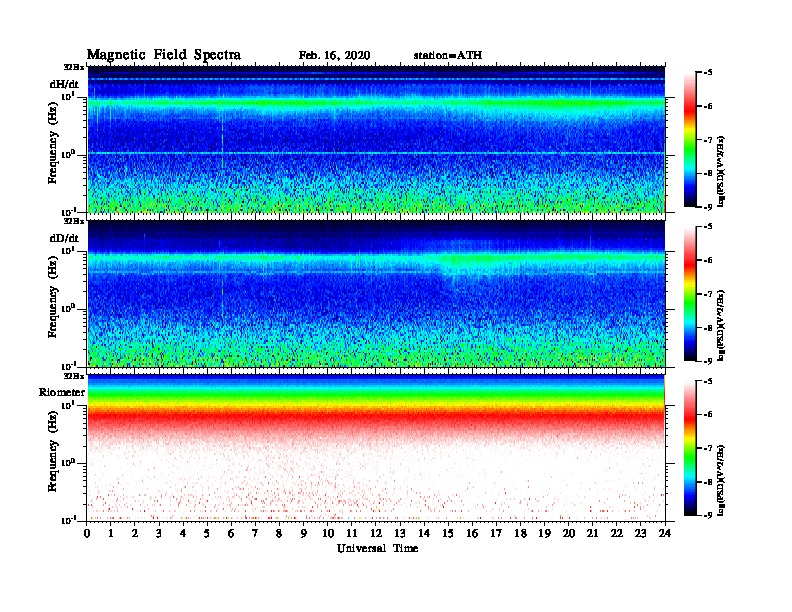Click the hour 16 tick label on time axis
The width and height of the screenshot is (792, 612).
tap(472, 533)
